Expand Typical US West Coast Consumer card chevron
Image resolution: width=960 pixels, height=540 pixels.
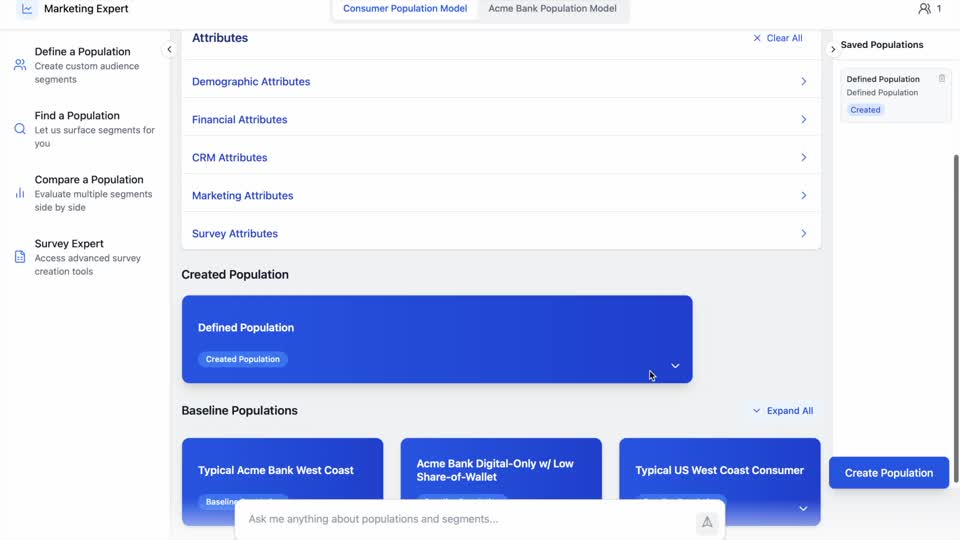(x=803, y=509)
